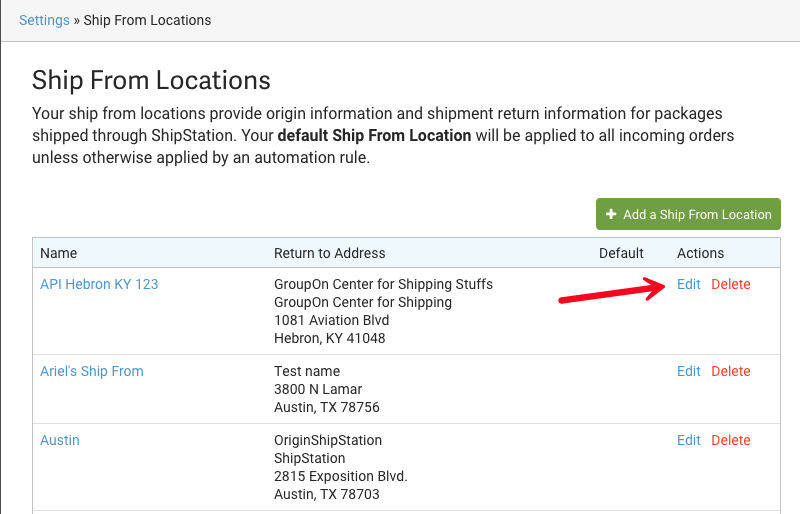800x514 pixels.
Task: Edit the Austin location
Action: (688, 440)
